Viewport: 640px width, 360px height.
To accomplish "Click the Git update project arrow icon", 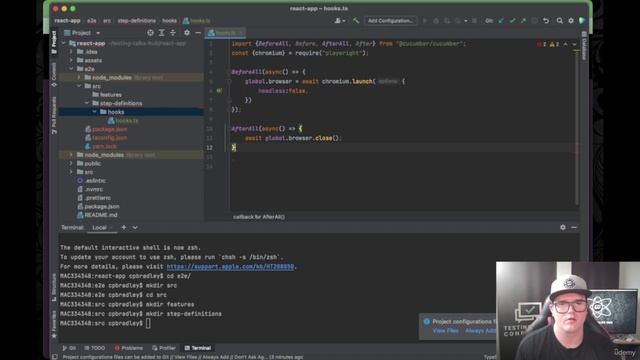I will [x=501, y=20].
